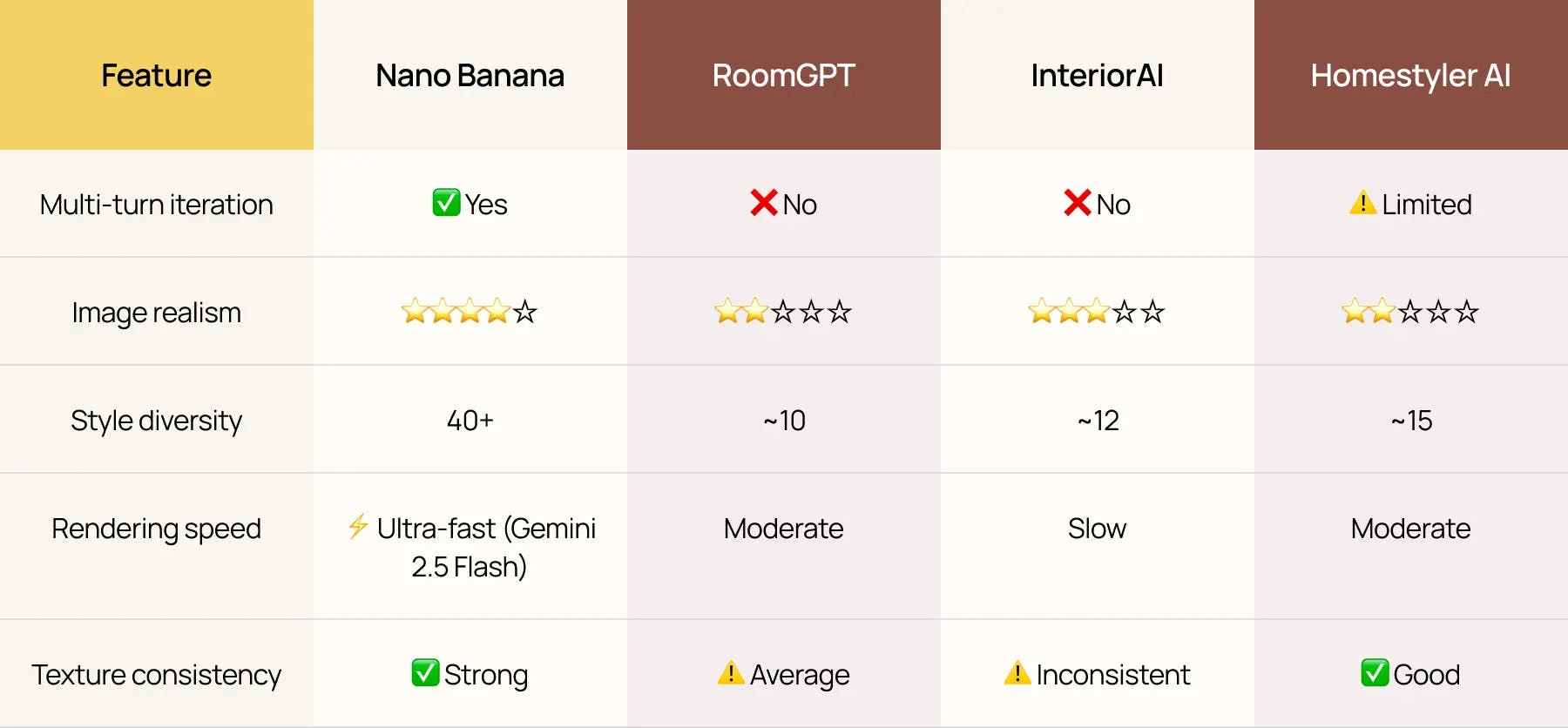Click the Rendering speed row label
The width and height of the screenshot is (1568, 728).
(157, 529)
